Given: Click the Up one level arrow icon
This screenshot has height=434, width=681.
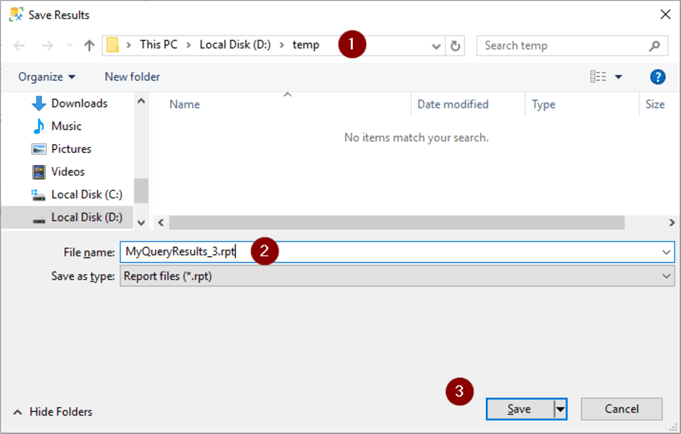Looking at the screenshot, I should tap(89, 46).
